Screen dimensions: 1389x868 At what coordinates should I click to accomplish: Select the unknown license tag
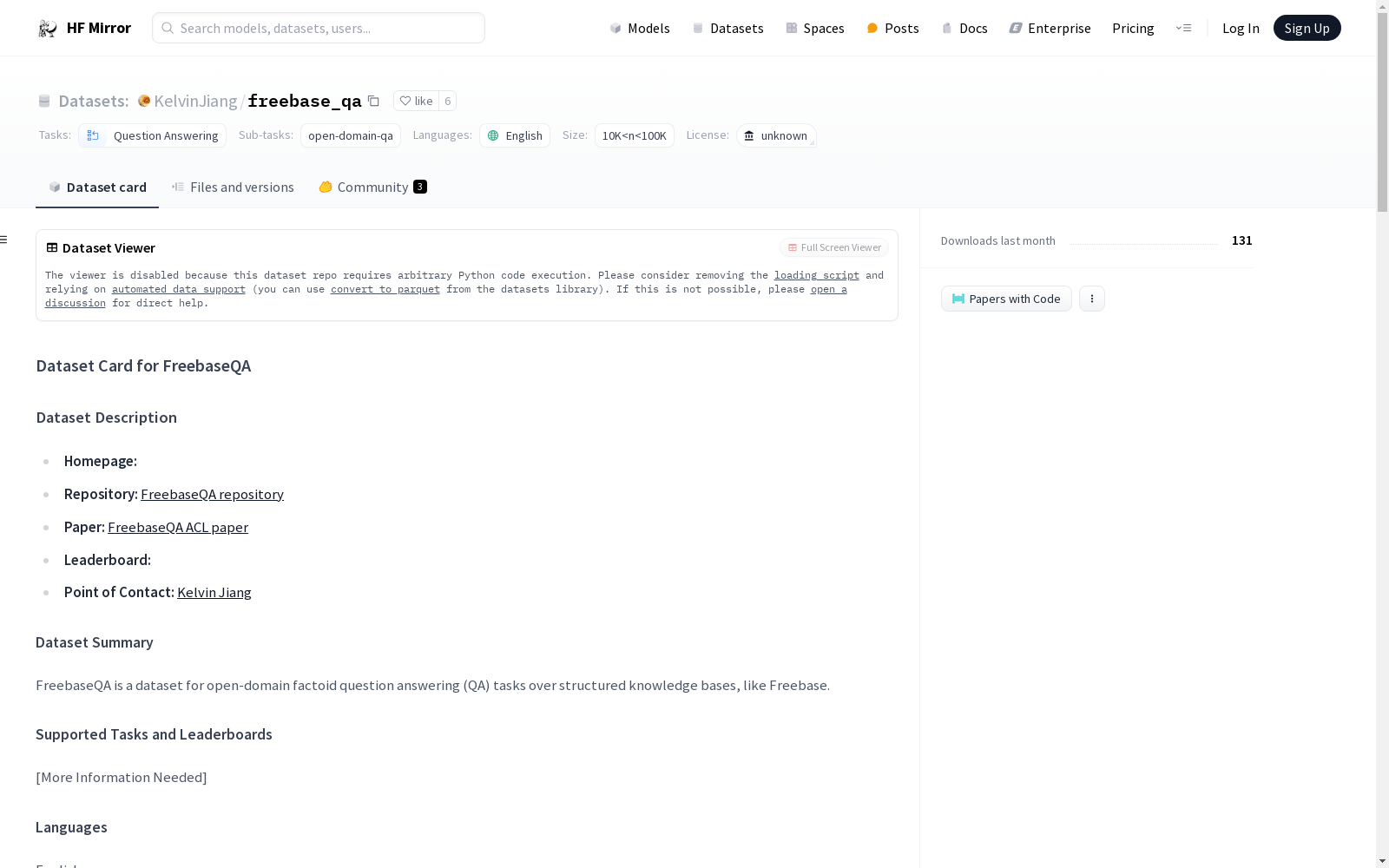tap(776, 135)
